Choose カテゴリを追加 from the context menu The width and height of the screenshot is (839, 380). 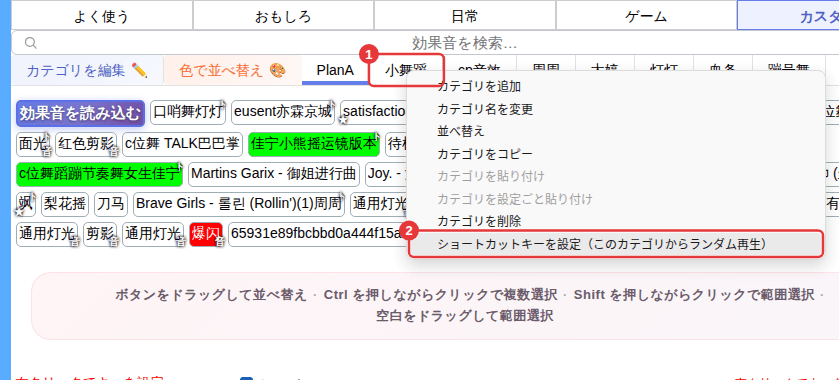coord(616,86)
